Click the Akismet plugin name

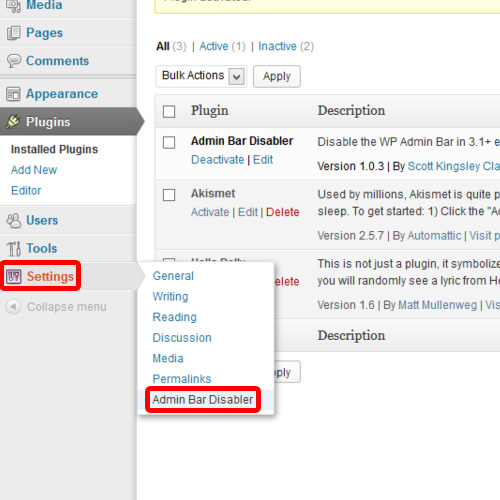point(213,193)
